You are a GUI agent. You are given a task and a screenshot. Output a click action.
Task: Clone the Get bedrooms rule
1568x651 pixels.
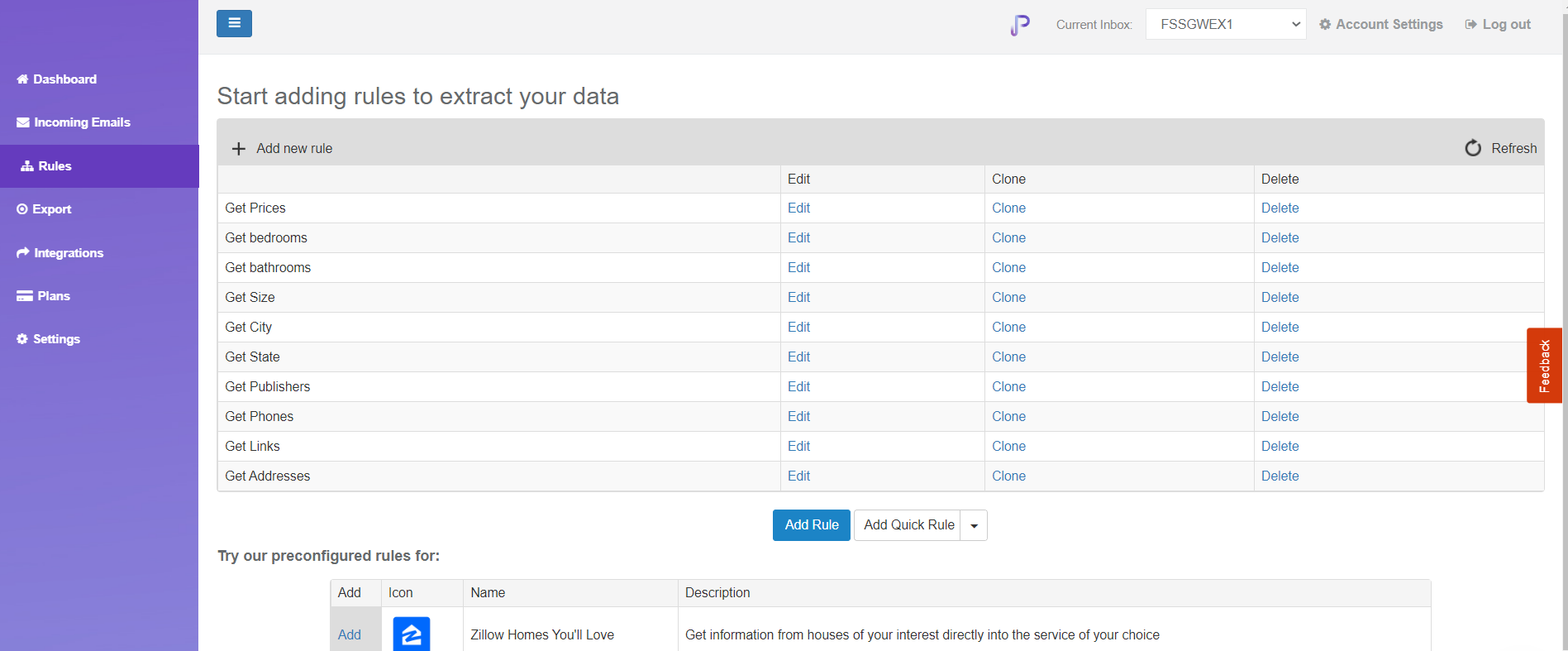[x=1008, y=238]
